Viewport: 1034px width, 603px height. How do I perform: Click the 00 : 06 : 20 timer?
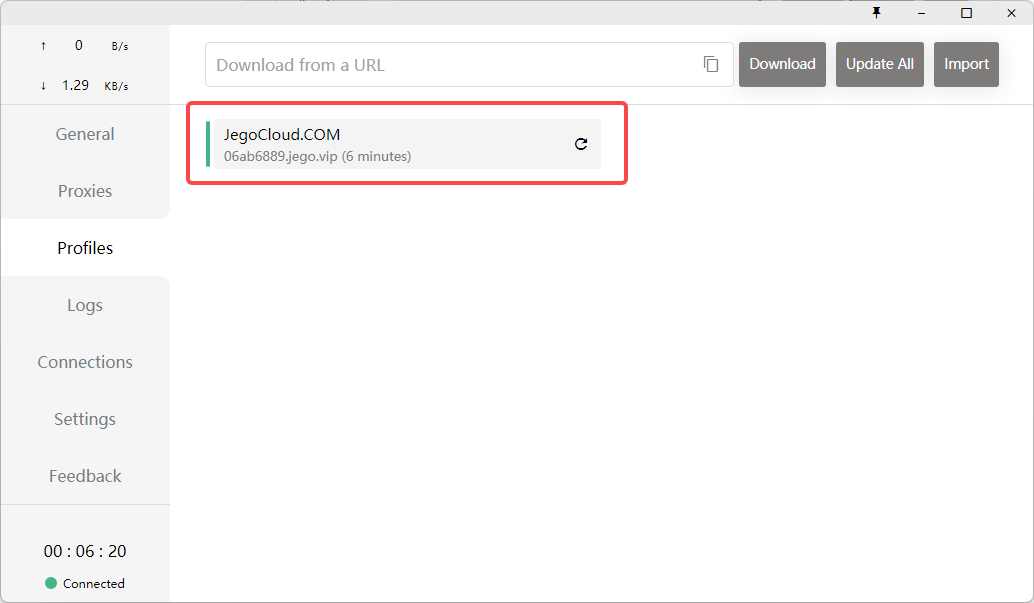pos(85,551)
